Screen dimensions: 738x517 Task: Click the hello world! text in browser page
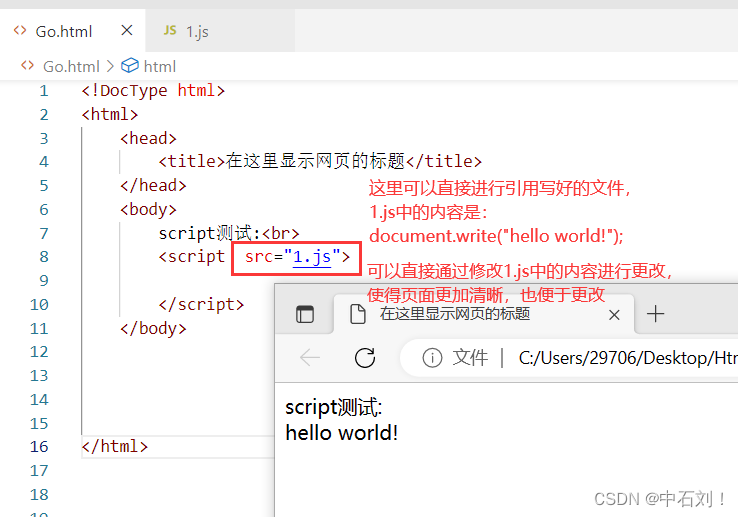click(342, 433)
